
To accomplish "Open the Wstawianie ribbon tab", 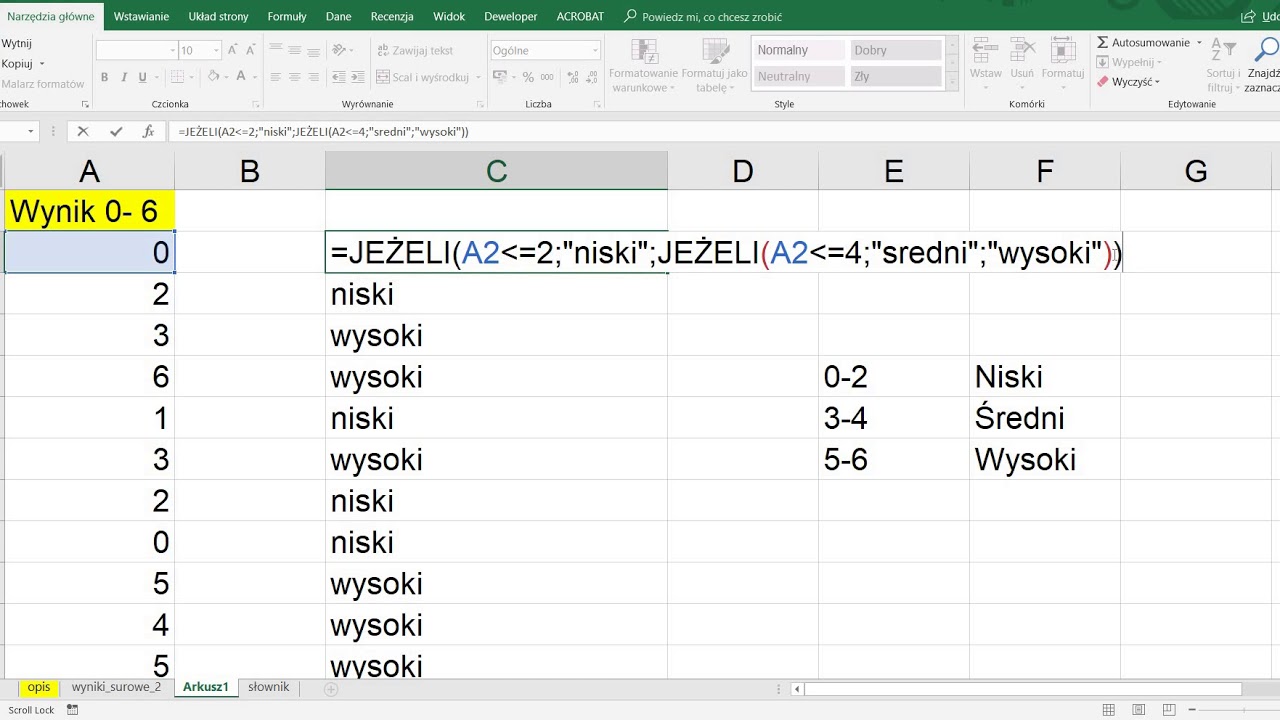I will [141, 17].
